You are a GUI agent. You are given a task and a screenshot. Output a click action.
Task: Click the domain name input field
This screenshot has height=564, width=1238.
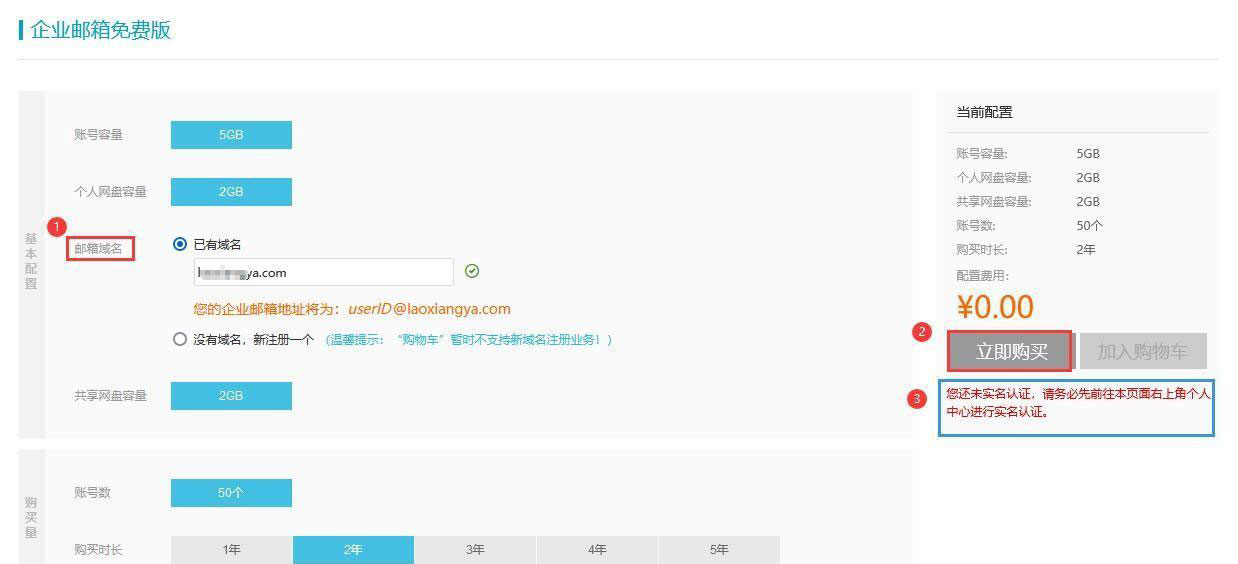pyautogui.click(x=323, y=272)
